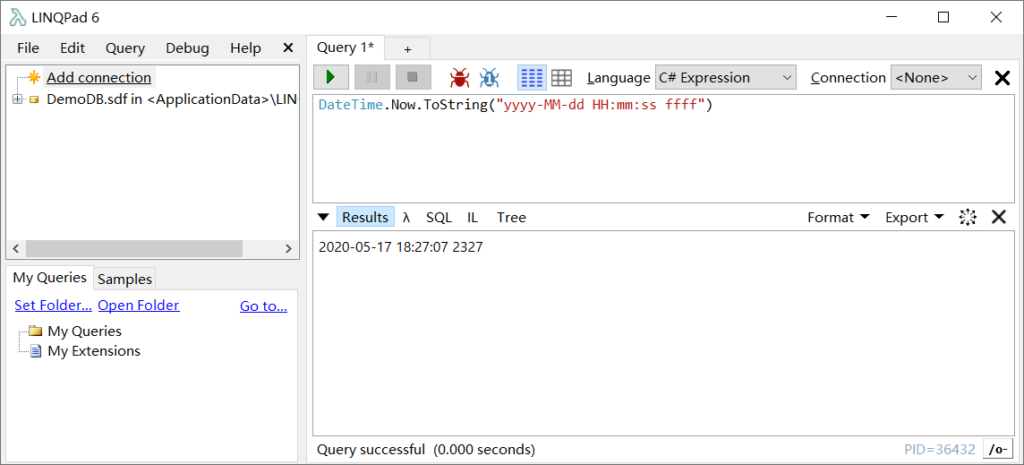This screenshot has height=465, width=1024.
Task: Switch to the SQL output tab
Action: pos(439,217)
